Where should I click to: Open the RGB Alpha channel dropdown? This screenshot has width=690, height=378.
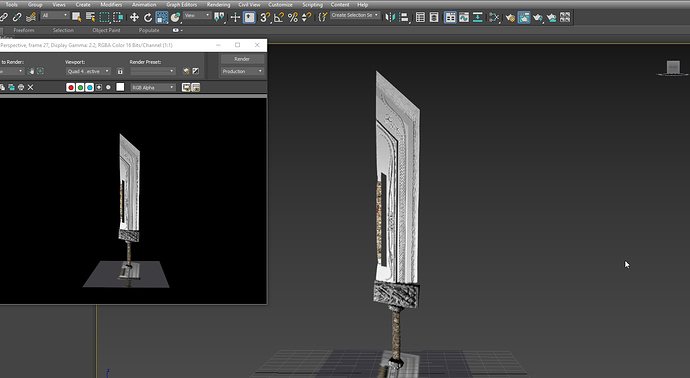[153, 87]
